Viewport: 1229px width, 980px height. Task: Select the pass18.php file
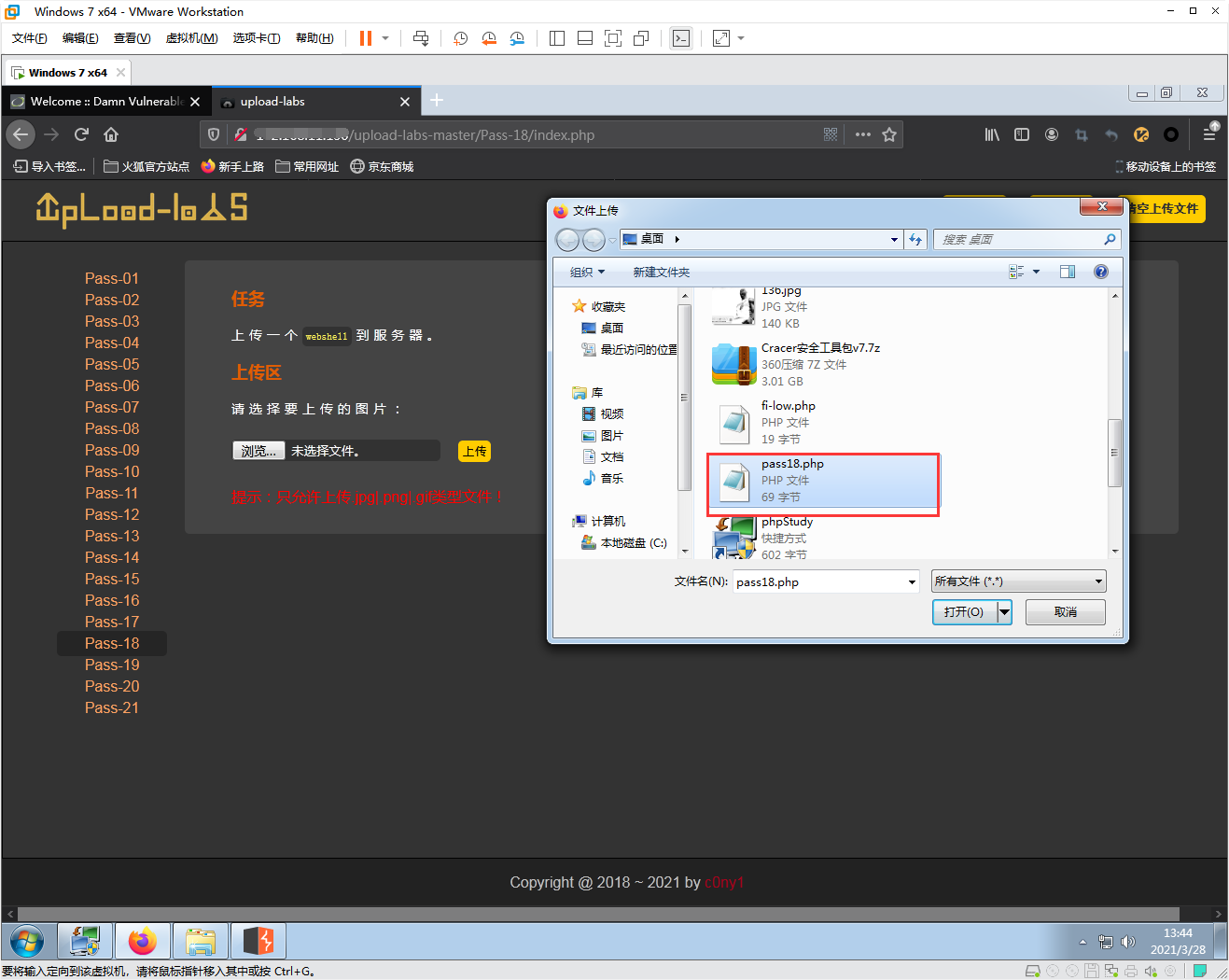(822, 482)
